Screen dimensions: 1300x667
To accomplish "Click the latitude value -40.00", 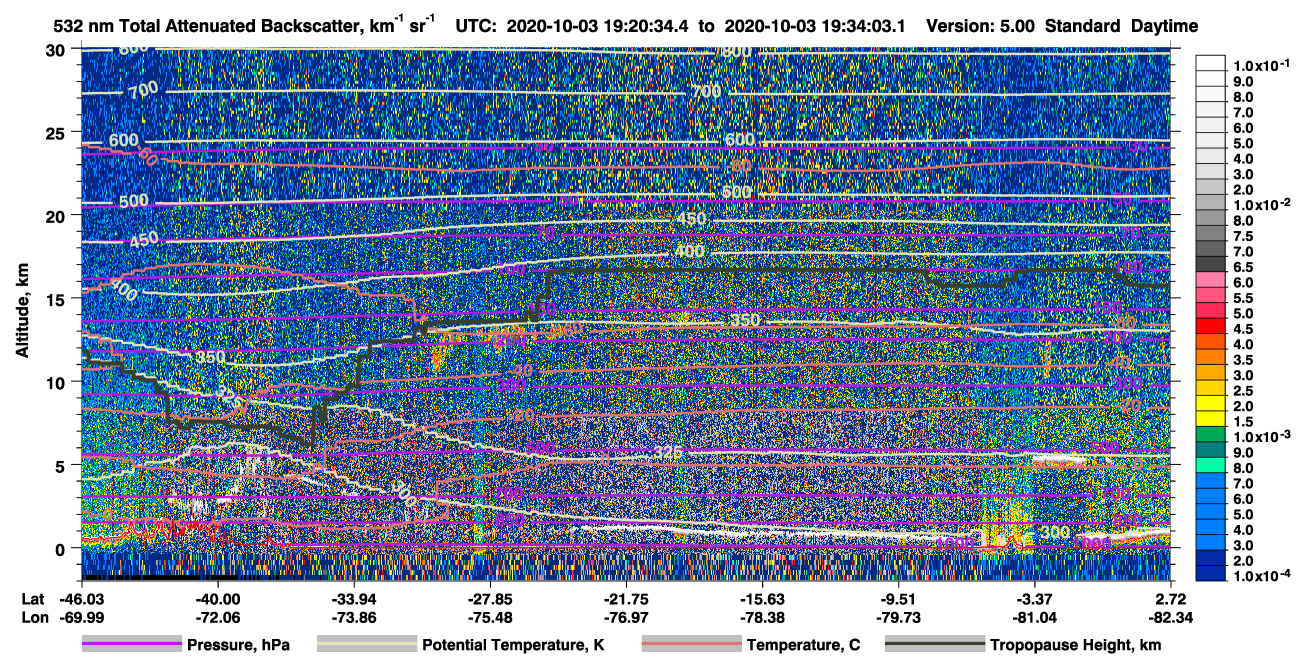I will 217,599.
